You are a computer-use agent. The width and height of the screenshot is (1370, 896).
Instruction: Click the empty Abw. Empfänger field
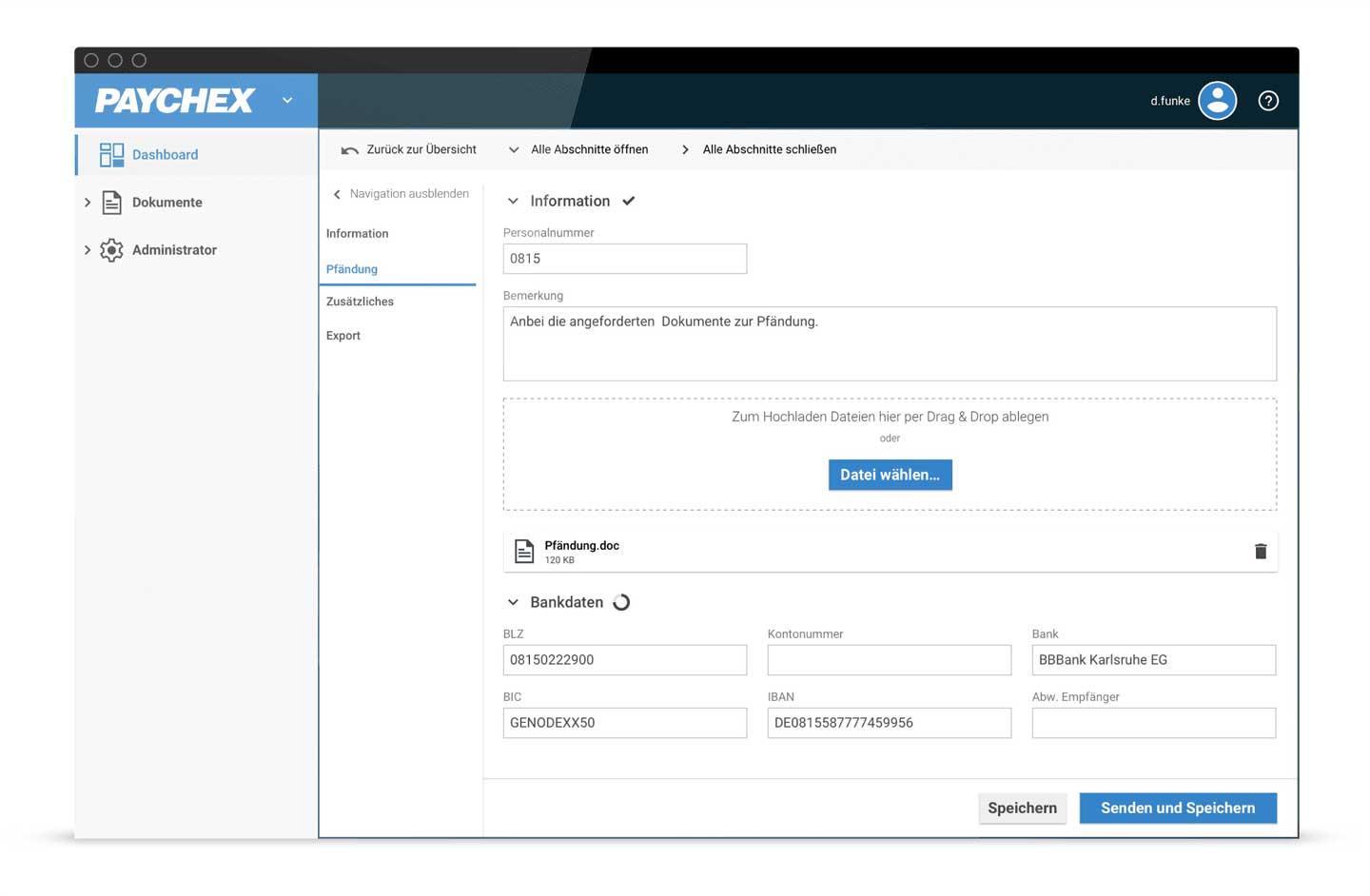coord(1154,723)
